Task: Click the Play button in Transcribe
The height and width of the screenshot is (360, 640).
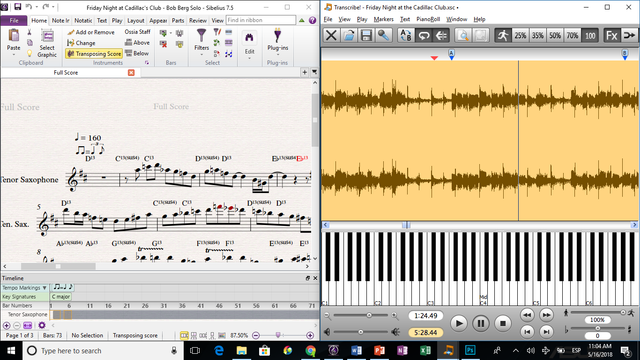Action: pyautogui.click(x=459, y=324)
